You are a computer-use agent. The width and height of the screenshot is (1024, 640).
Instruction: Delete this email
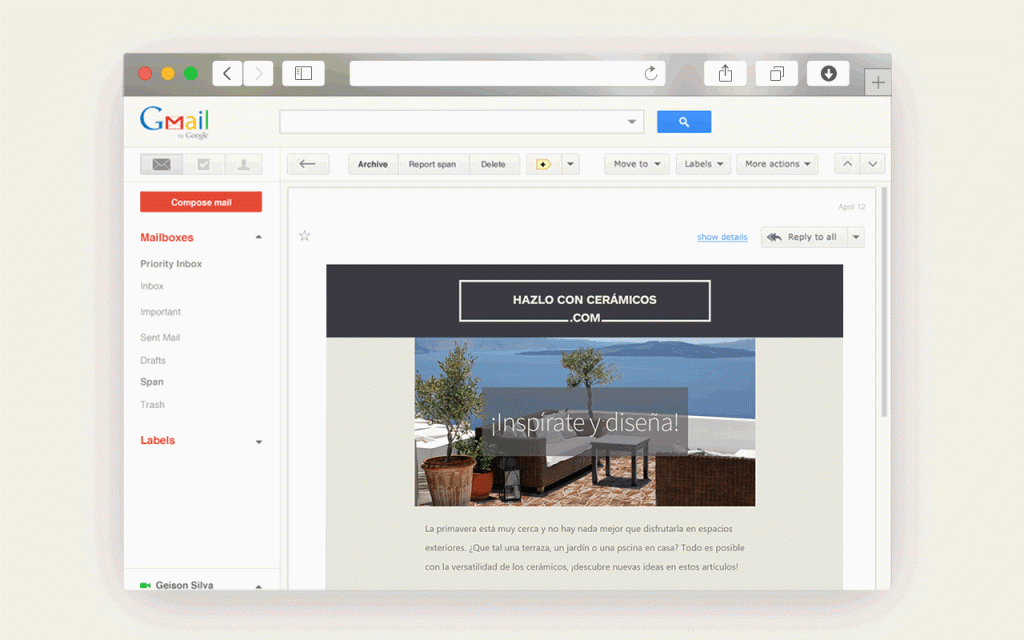tap(493, 165)
